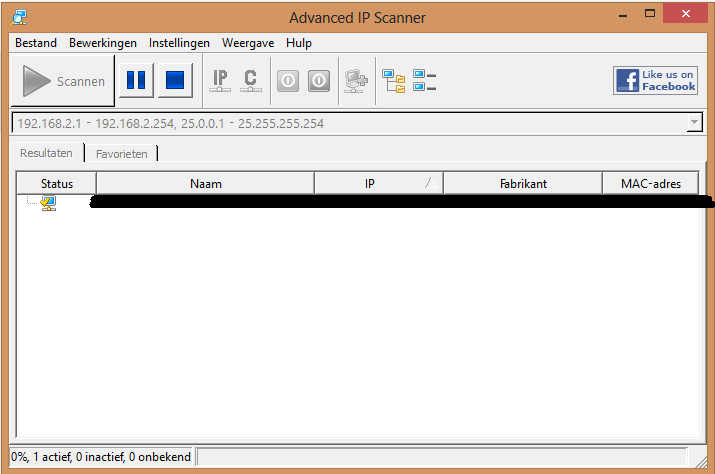Expand the IP range history dropdown arrow
Viewport: 715px width, 474px height.
click(x=694, y=122)
